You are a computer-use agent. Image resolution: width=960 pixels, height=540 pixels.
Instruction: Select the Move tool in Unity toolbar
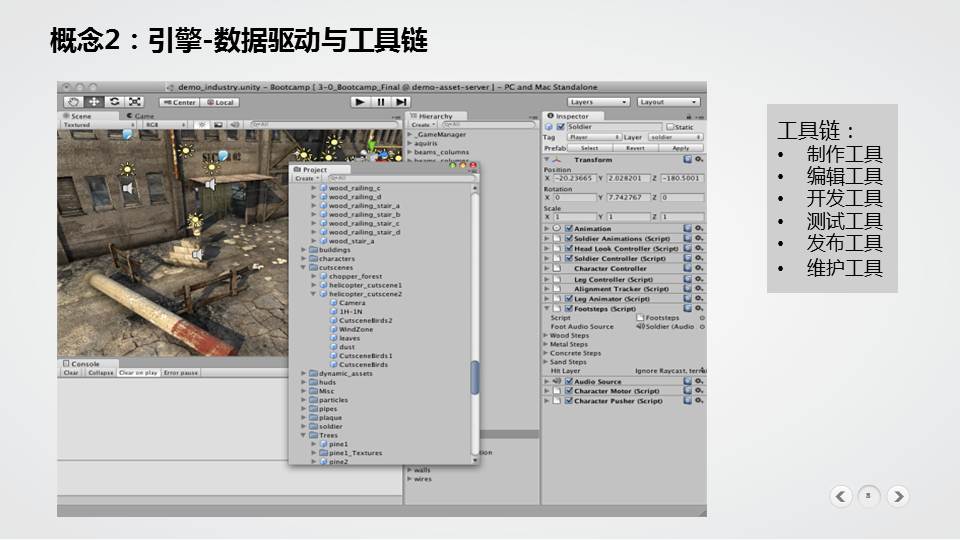[x=94, y=102]
